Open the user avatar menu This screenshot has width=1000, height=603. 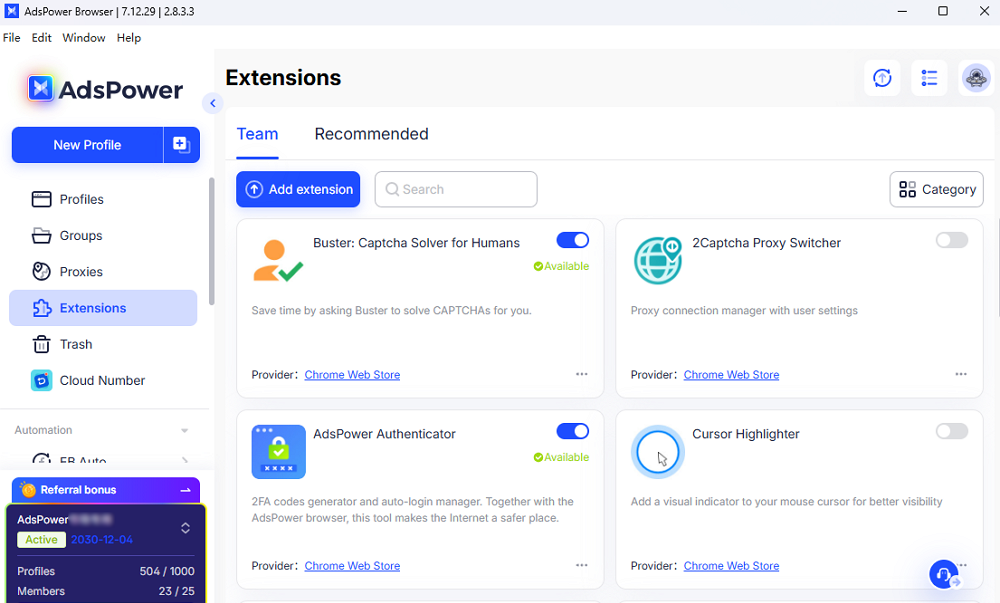coord(976,78)
